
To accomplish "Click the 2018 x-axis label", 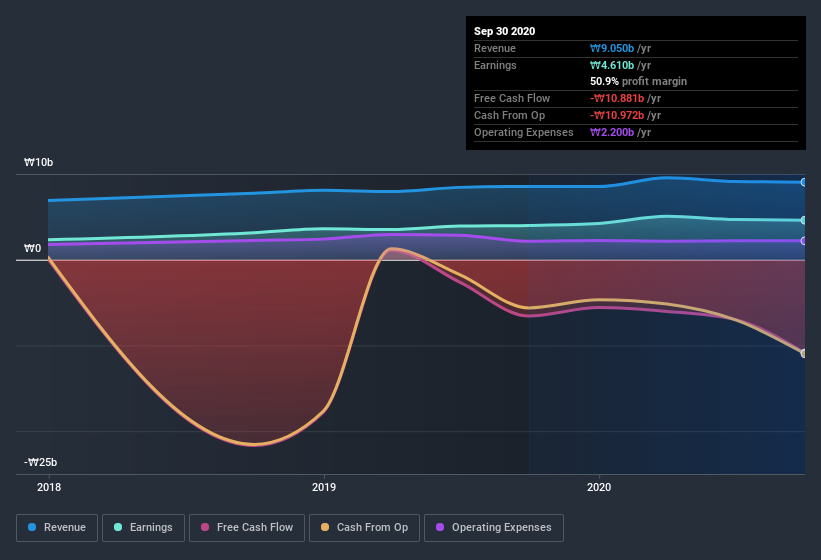I will coord(49,487).
